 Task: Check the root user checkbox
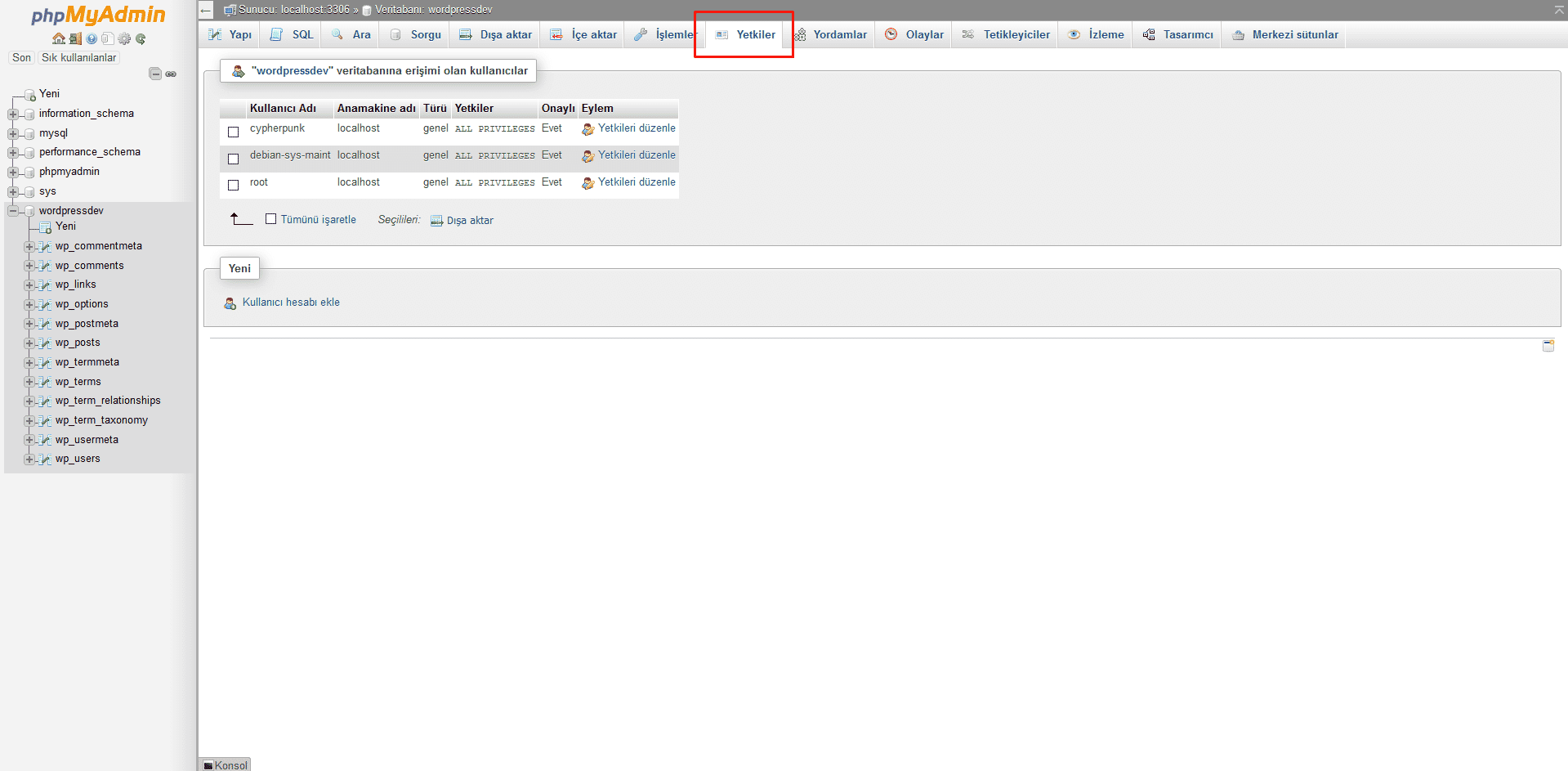[x=234, y=186]
